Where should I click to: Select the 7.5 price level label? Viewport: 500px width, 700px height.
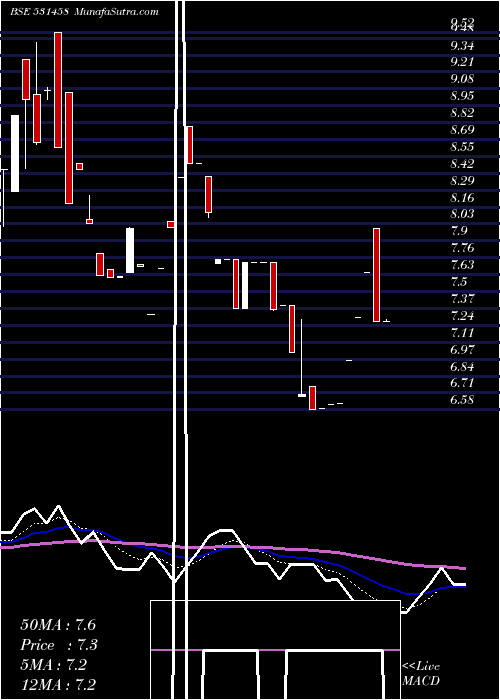[459, 282]
